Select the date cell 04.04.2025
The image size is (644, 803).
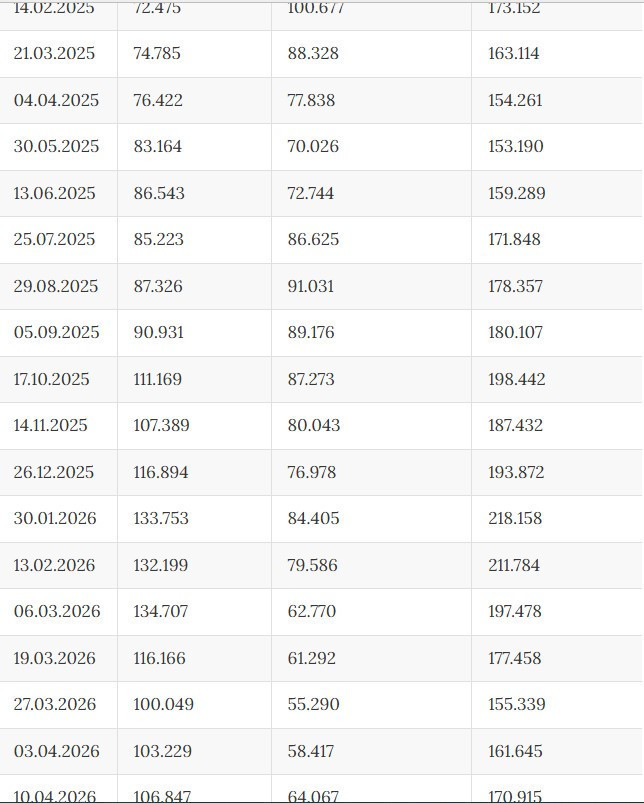[56, 100]
